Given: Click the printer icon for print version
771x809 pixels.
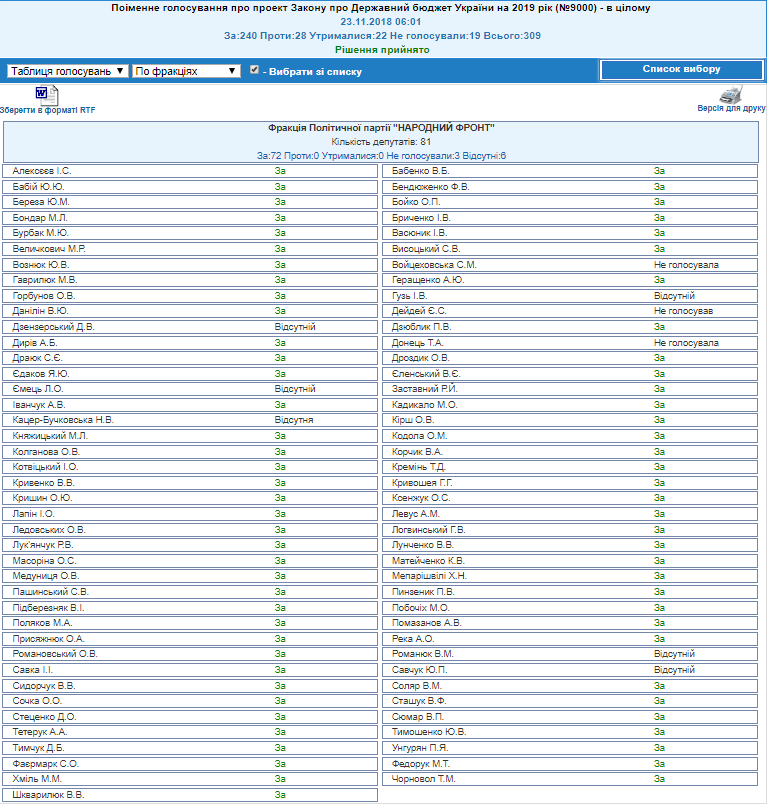Looking at the screenshot, I should [x=732, y=94].
